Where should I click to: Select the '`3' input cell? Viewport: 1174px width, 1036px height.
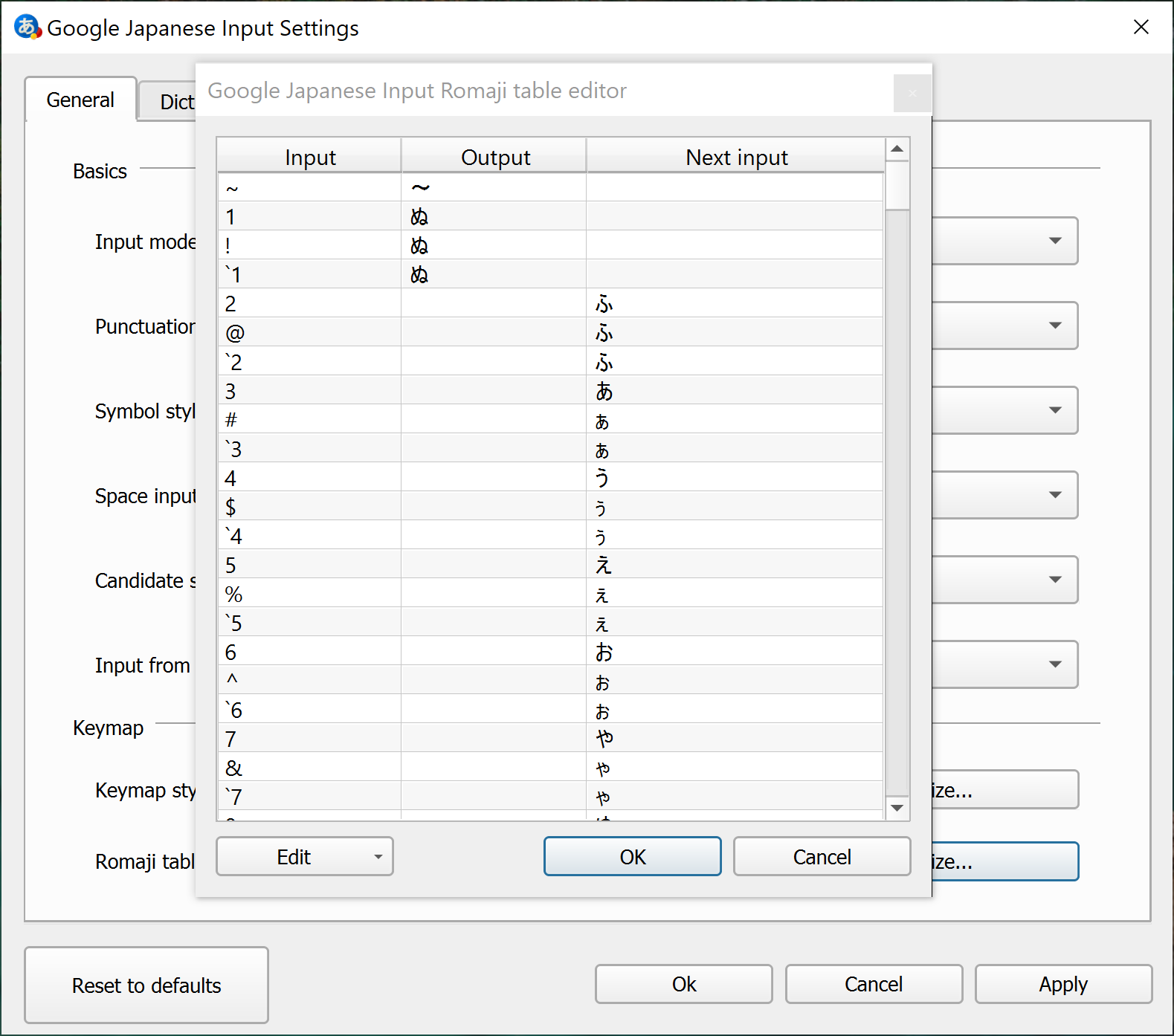310,449
